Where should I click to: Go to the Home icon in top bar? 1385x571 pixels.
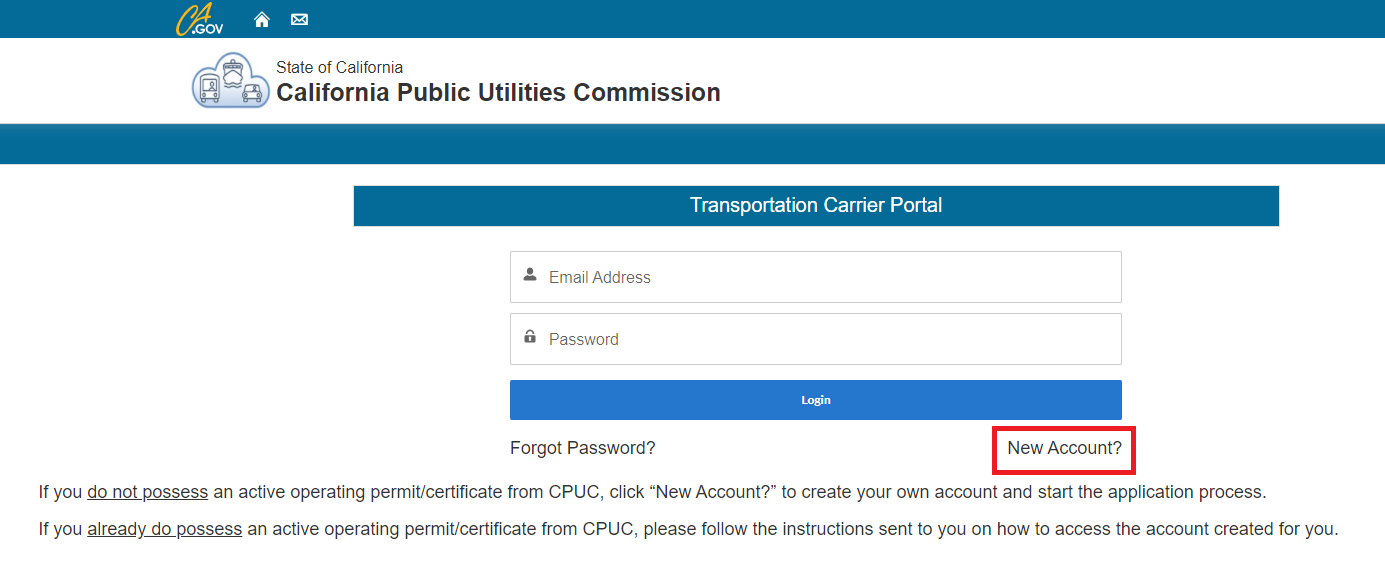[262, 19]
